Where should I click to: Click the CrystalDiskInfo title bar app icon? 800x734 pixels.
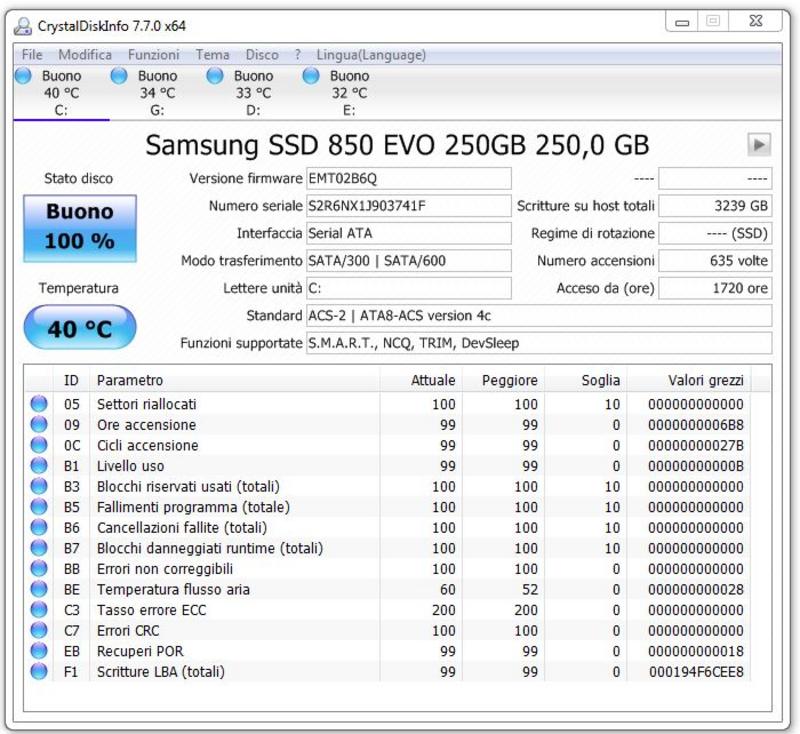22,26
